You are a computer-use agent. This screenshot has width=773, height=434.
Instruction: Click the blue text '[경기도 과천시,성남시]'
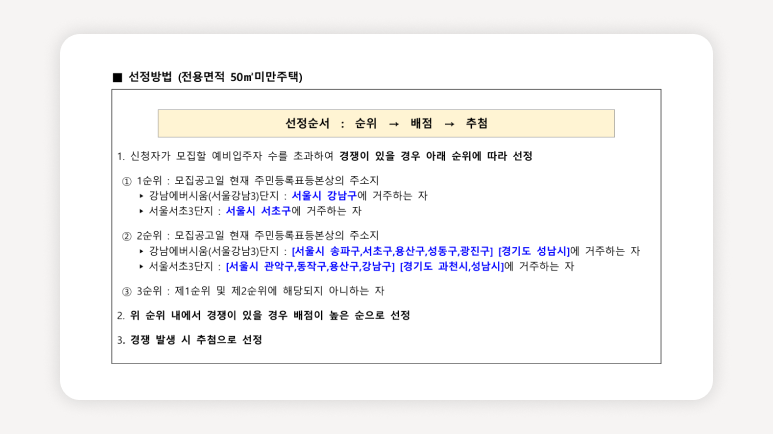452,267
